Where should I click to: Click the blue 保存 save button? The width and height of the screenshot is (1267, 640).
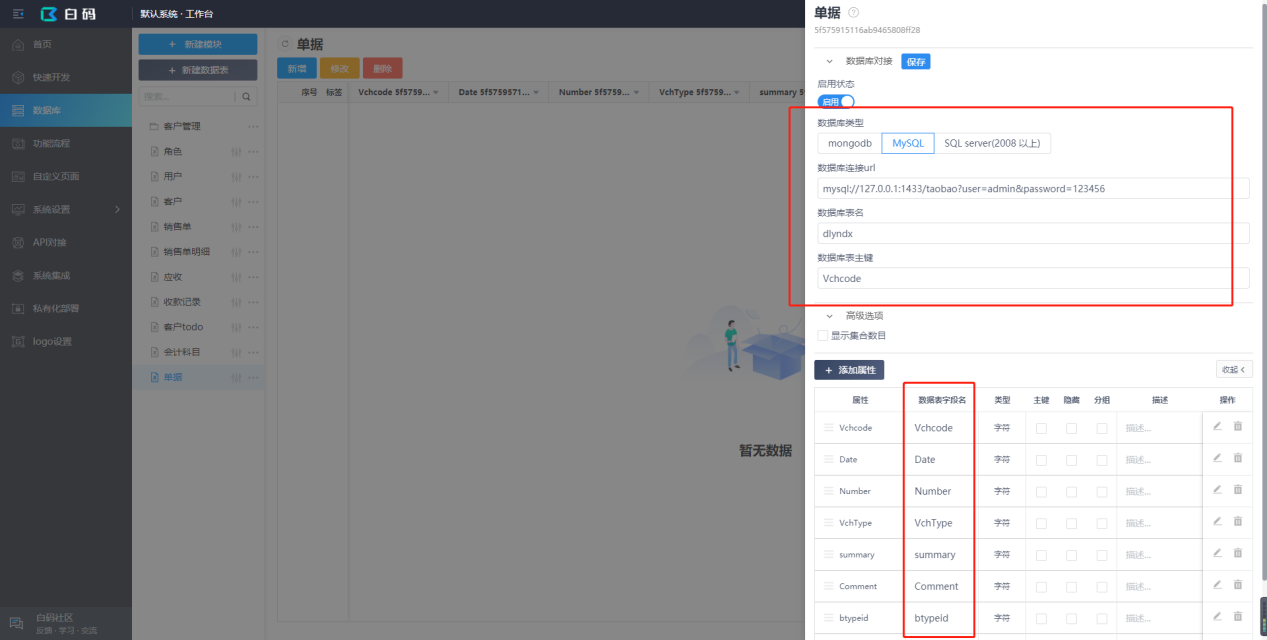pos(916,61)
